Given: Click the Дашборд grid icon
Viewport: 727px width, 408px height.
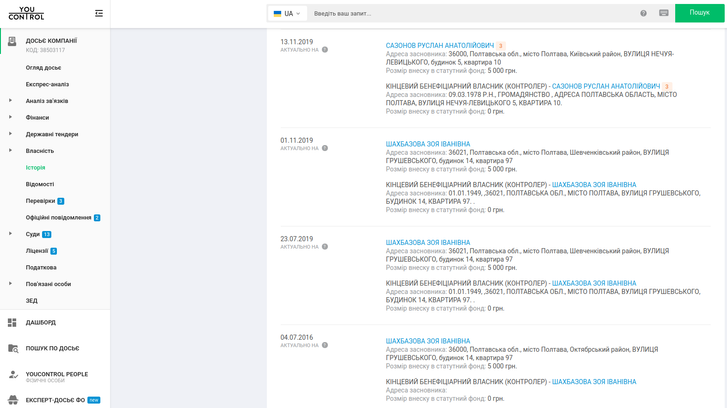Looking at the screenshot, I should click(12, 322).
